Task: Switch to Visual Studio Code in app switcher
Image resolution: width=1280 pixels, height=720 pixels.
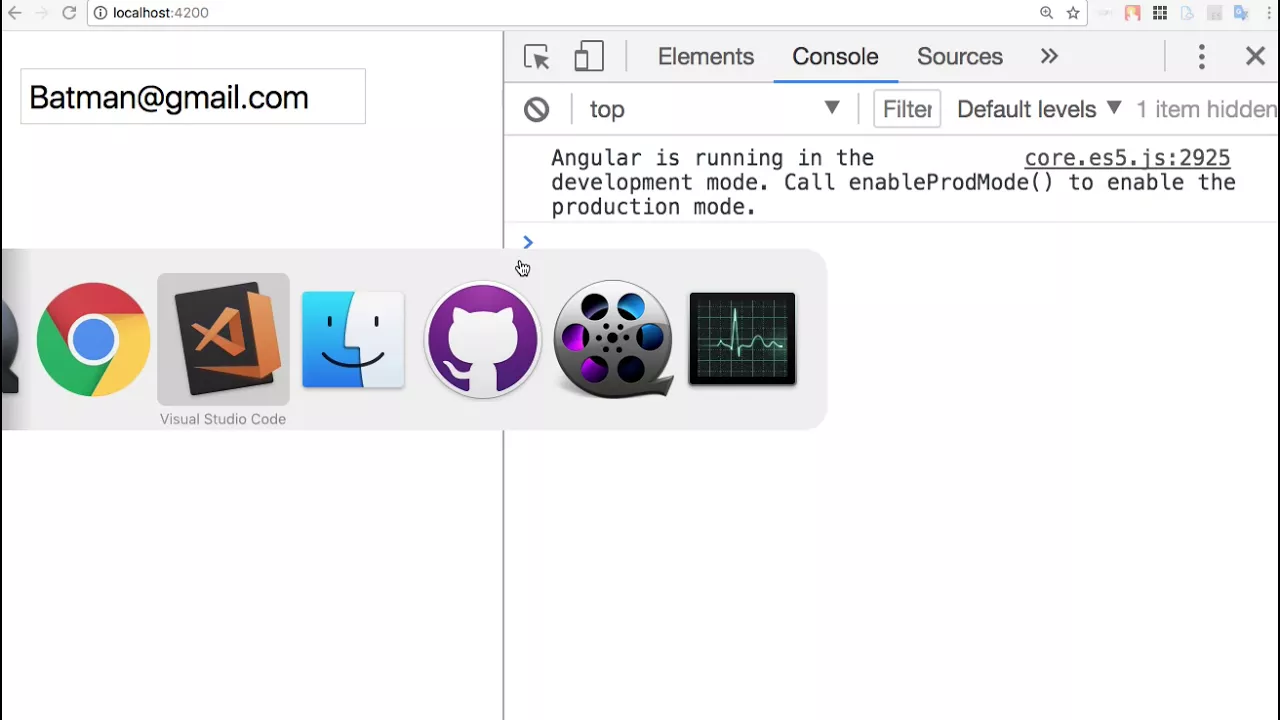Action: (x=223, y=339)
